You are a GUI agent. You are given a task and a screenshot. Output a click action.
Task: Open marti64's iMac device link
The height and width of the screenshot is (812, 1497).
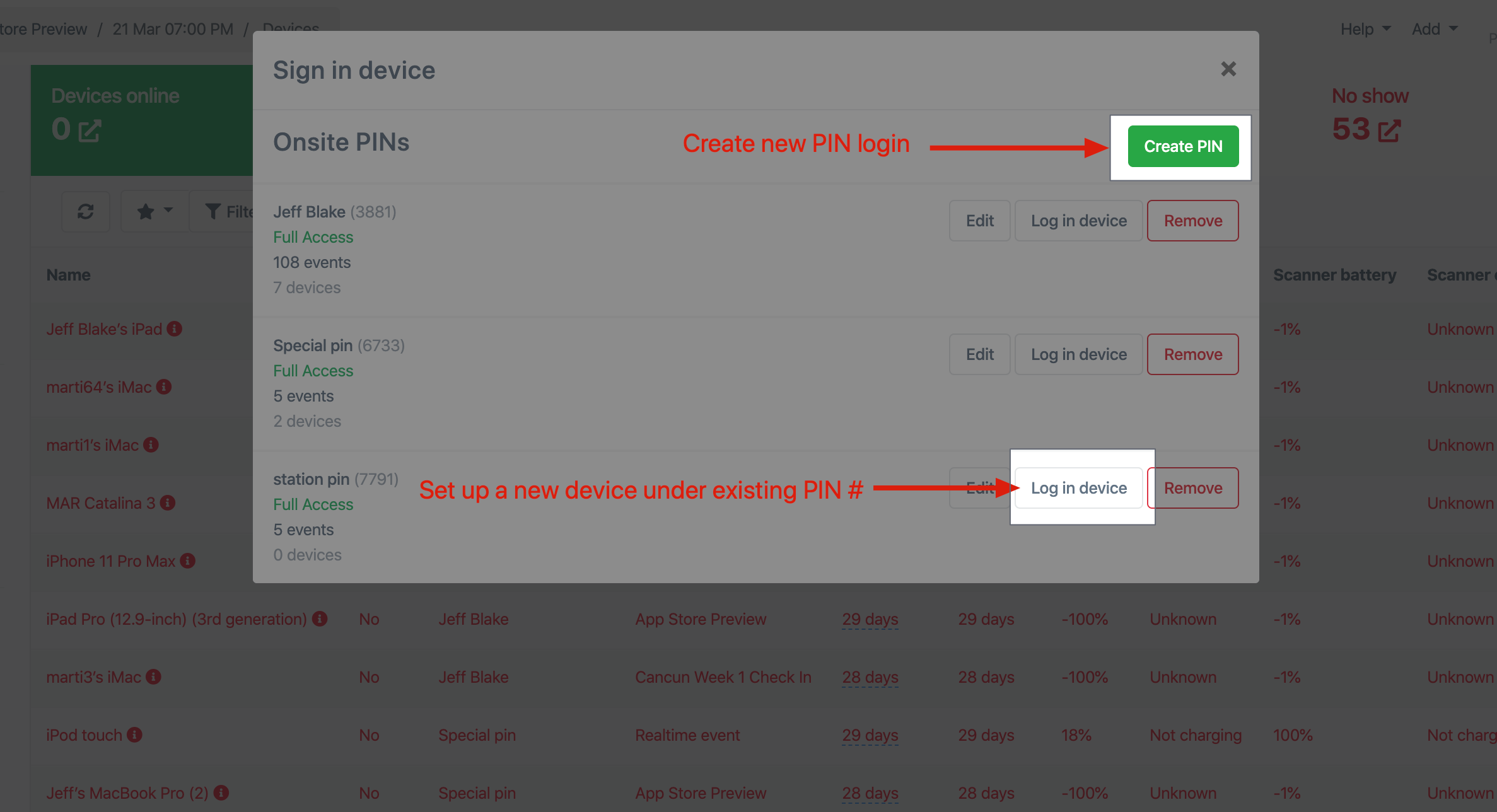[x=99, y=387]
